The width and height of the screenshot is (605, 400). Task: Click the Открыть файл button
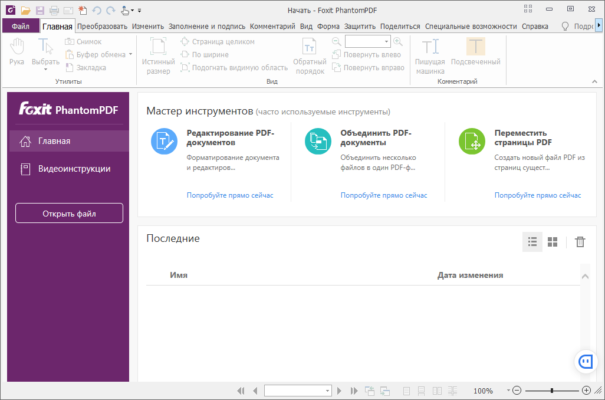click(69, 213)
